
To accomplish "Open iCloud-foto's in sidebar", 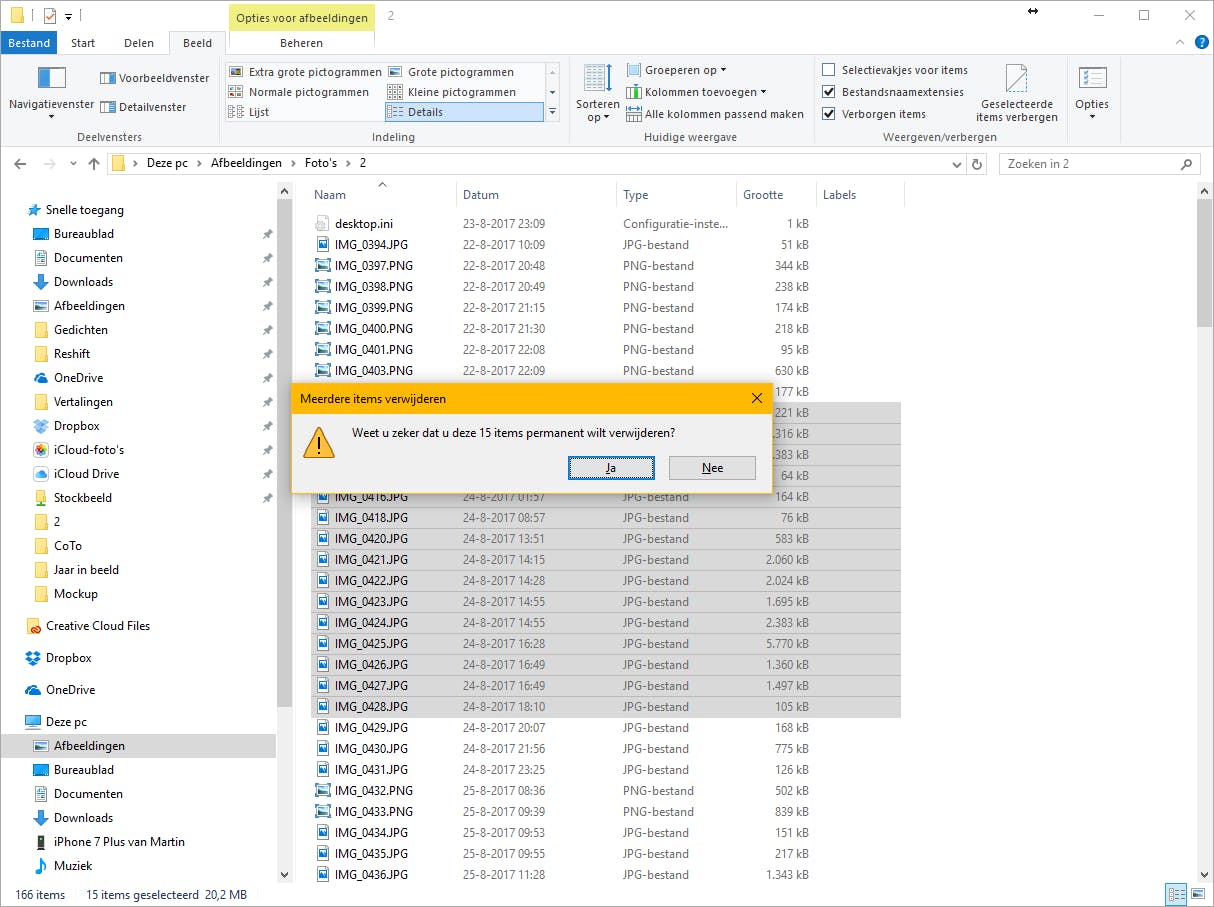I will tap(88, 450).
